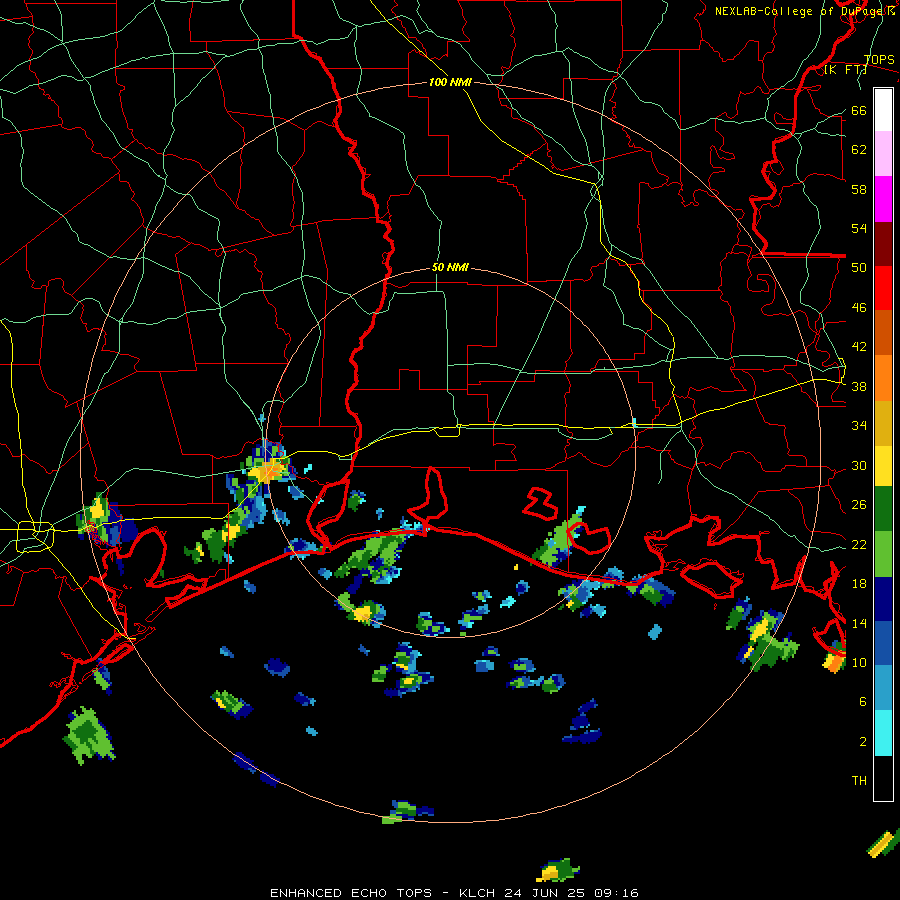Click the legend value 30
This screenshot has width=900, height=900.
pos(859,465)
